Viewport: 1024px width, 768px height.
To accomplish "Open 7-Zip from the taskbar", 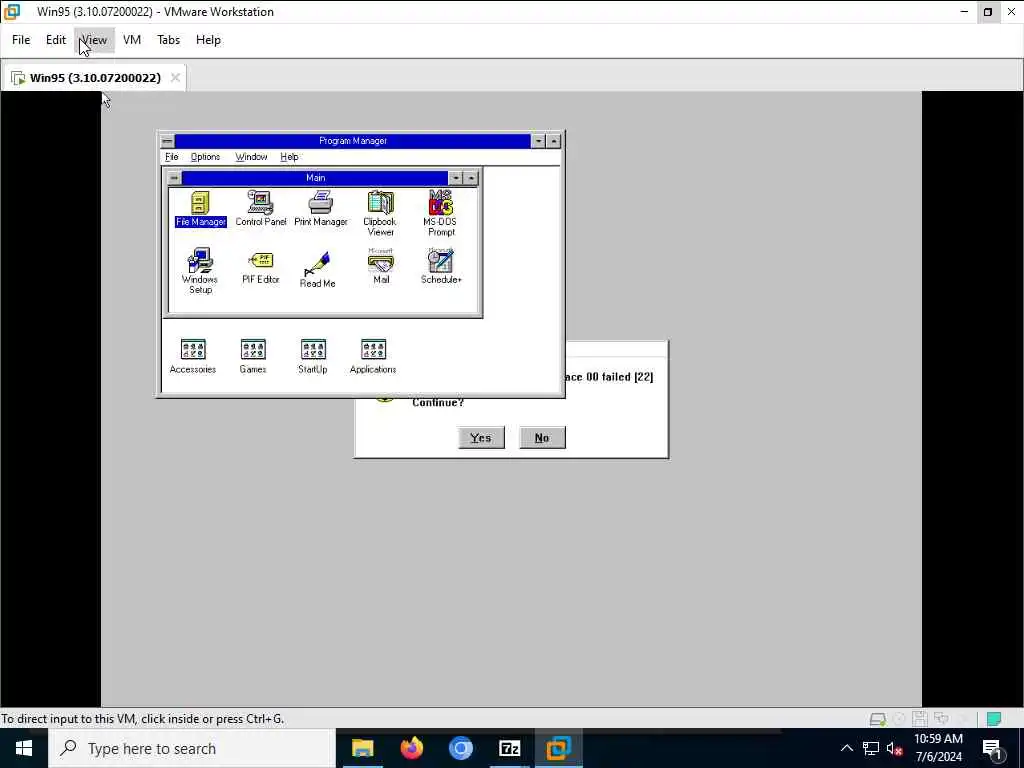I will pos(509,748).
